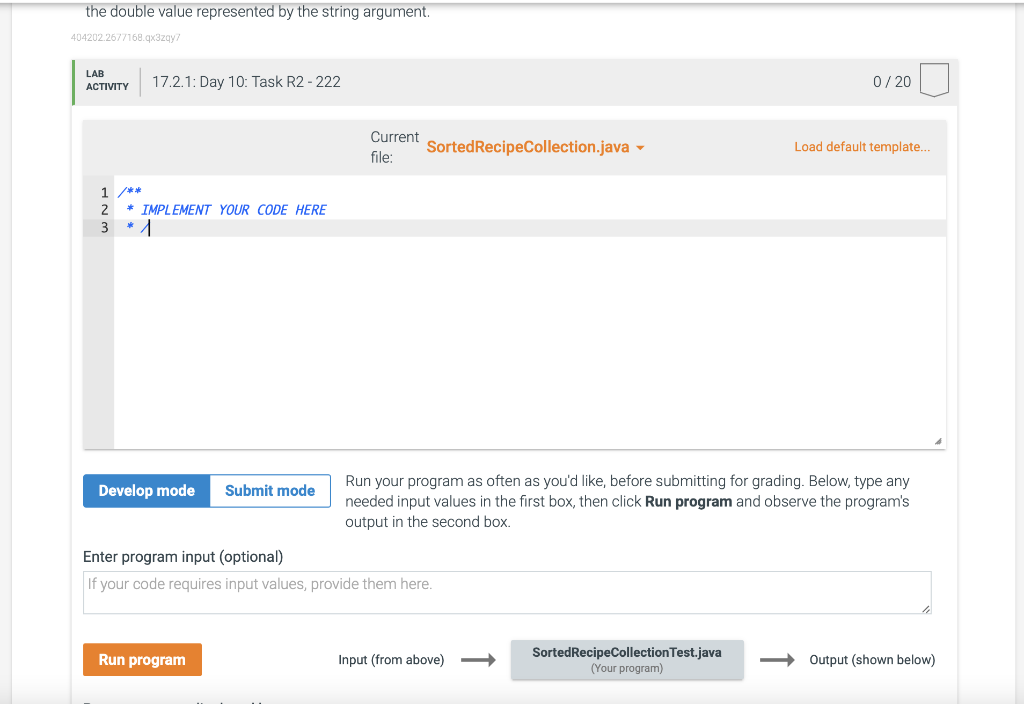This screenshot has height=704, width=1024.
Task: Click the arrow before Output (shown below)
Action: click(x=777, y=660)
